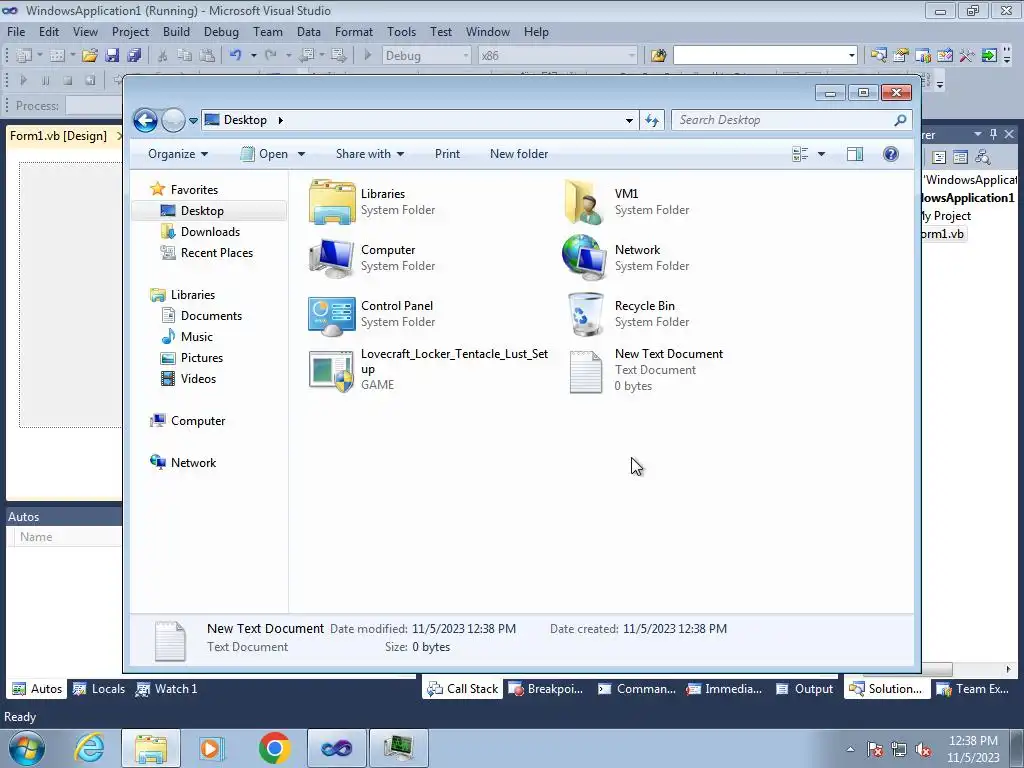Open the File menu in Visual Studio

pyautogui.click(x=16, y=31)
